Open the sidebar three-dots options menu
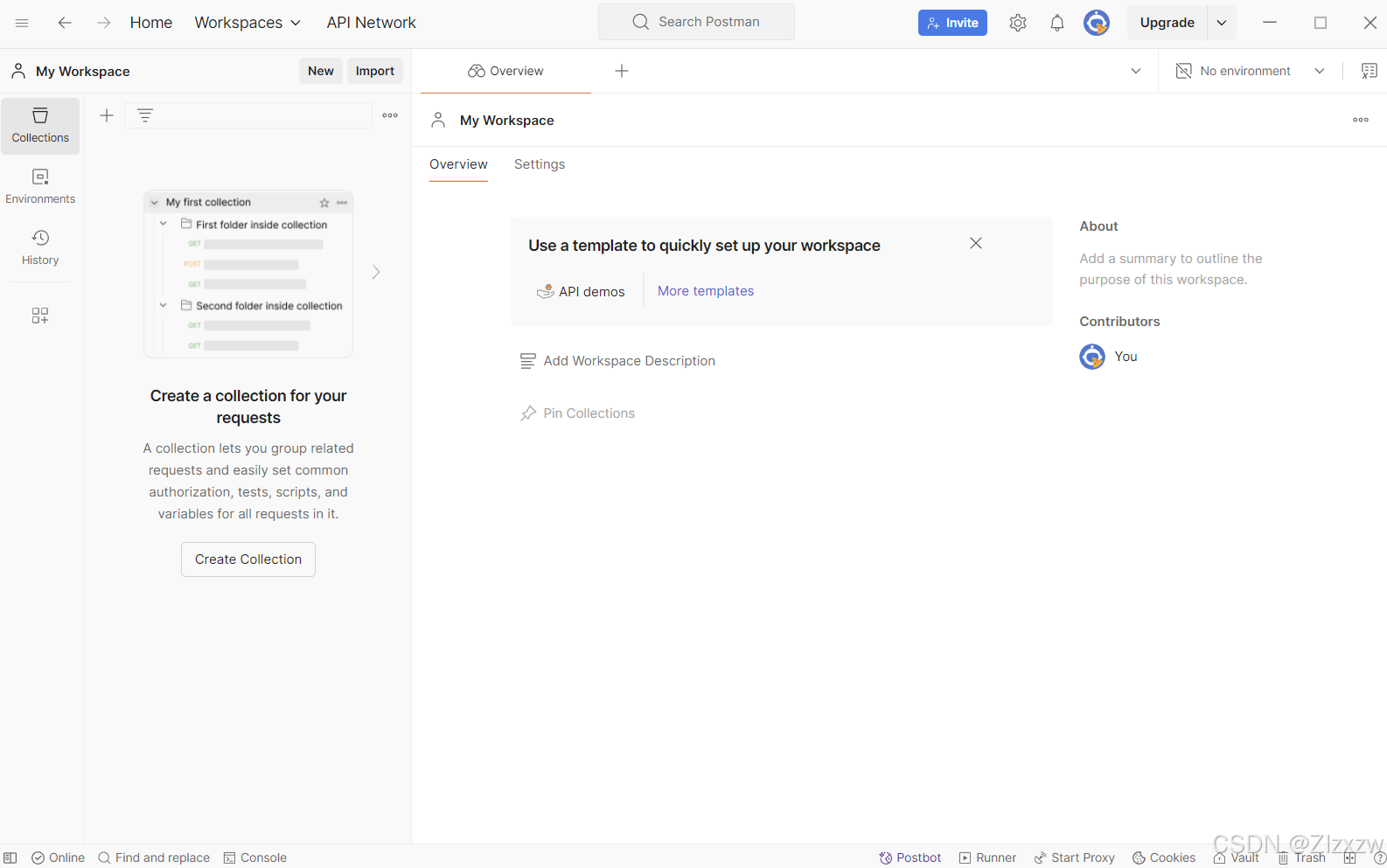The height and width of the screenshot is (868, 1387). [x=390, y=115]
